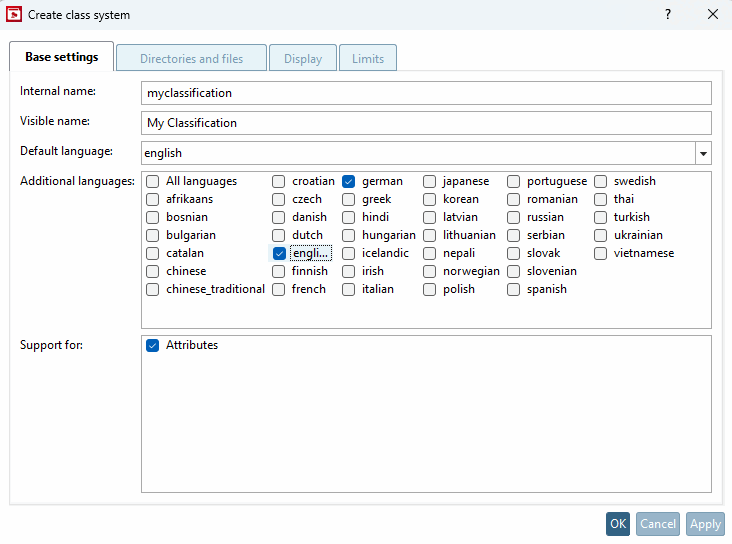Tick the thai checkbox

click(x=601, y=199)
